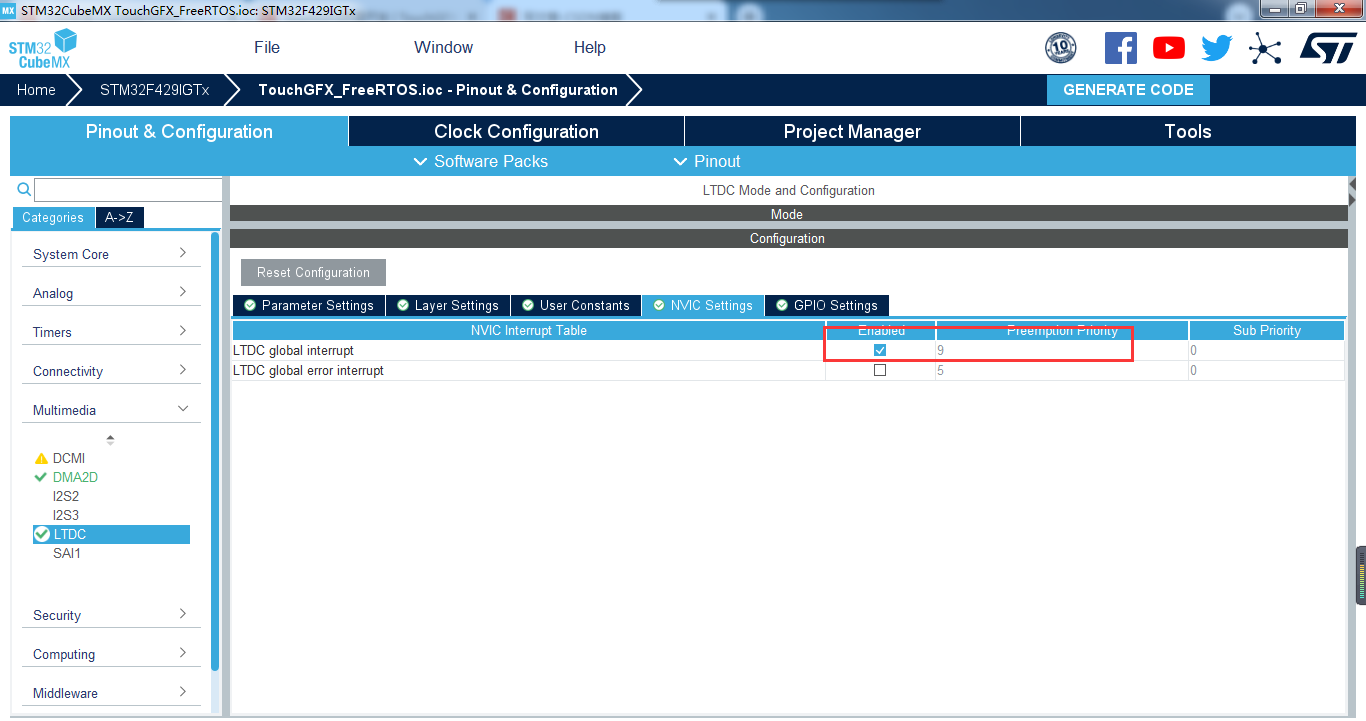Collapse the Multimedia category
This screenshot has height=721, width=1366.
pyautogui.click(x=111, y=410)
